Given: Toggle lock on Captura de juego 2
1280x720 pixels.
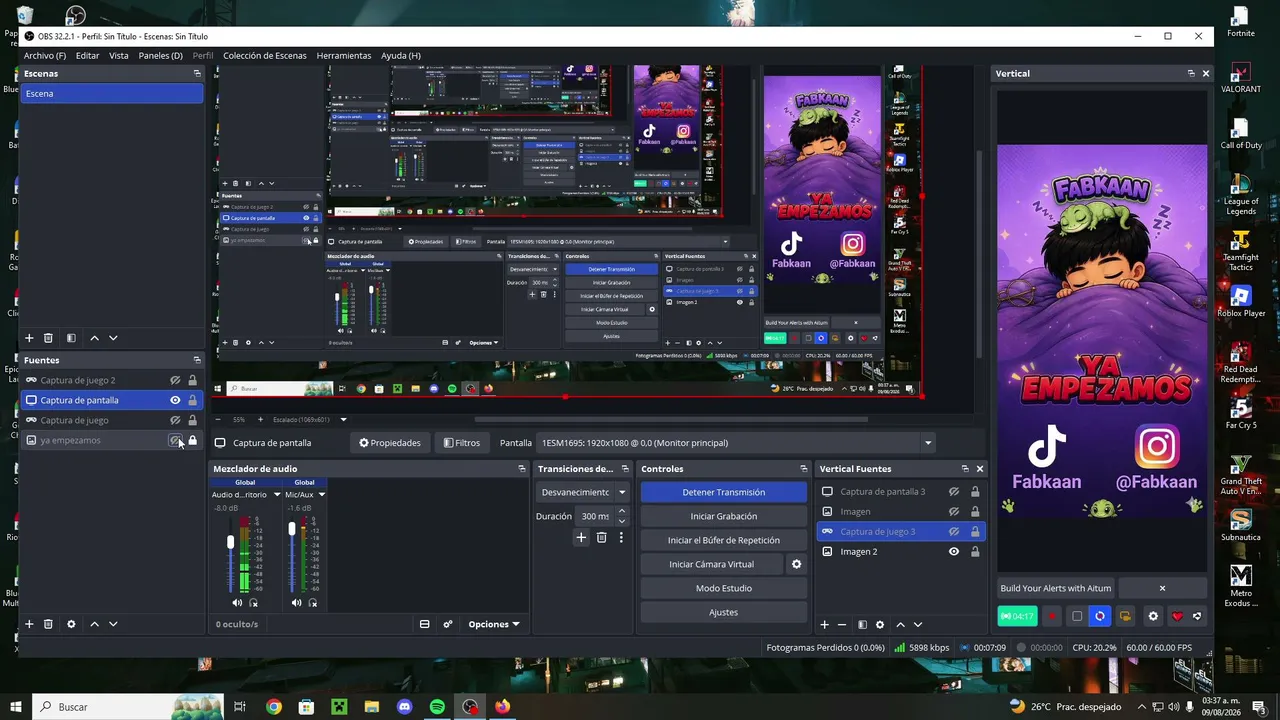Looking at the screenshot, I should pos(192,380).
